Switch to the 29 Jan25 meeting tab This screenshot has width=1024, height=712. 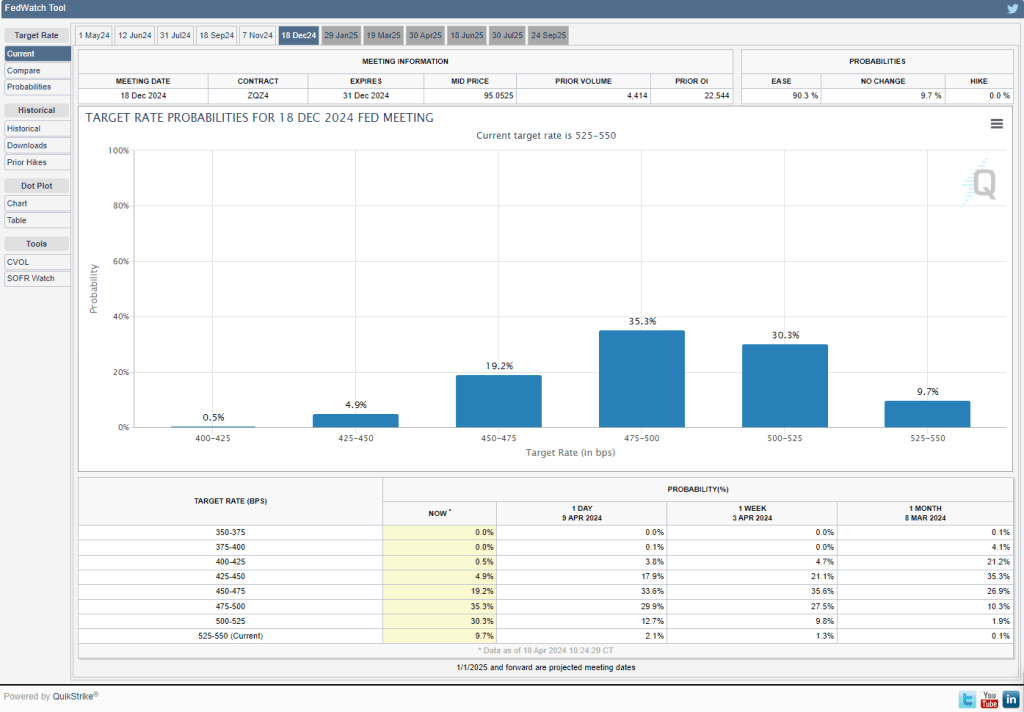(x=340, y=35)
